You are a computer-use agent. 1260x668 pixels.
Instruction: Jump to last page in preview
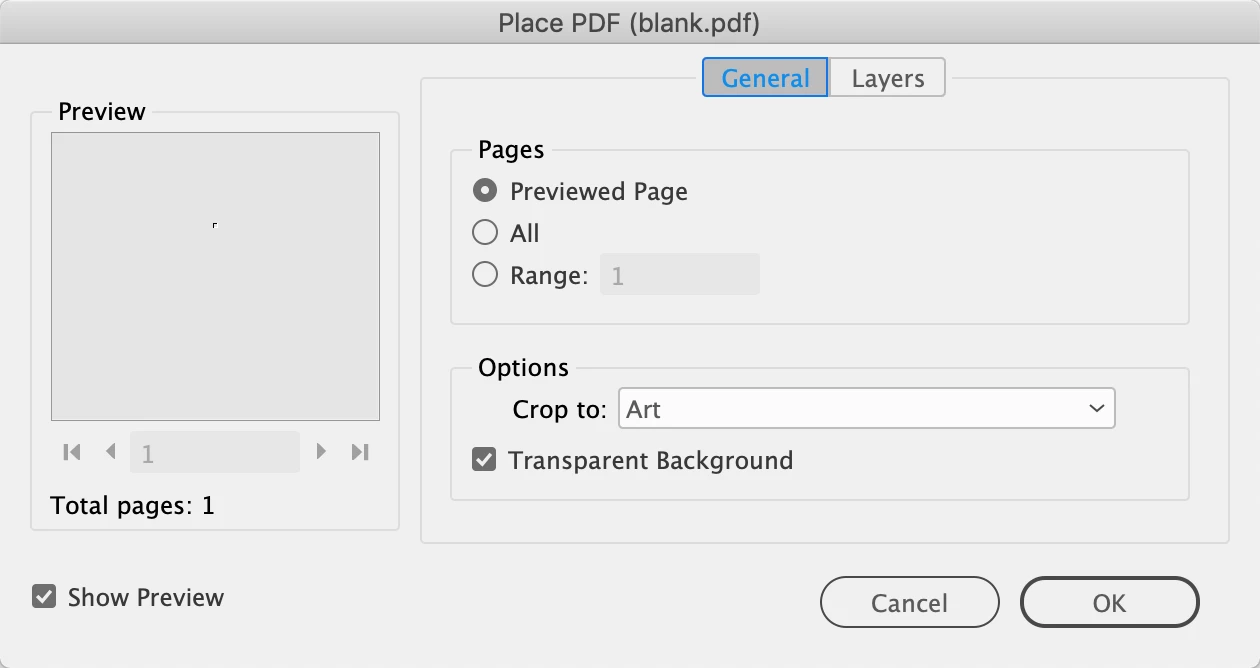(x=360, y=452)
